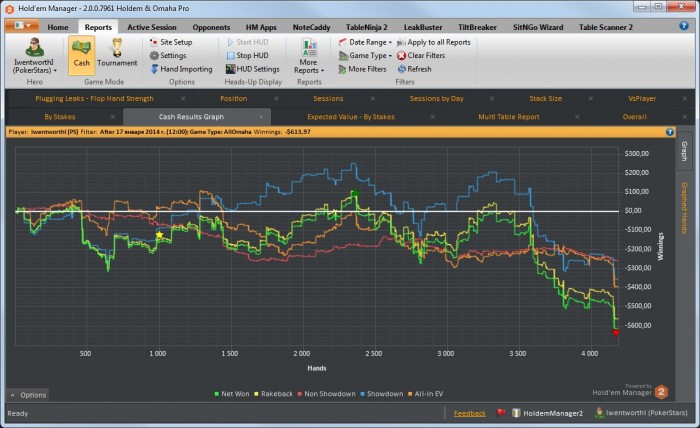This screenshot has width=700, height=428.
Task: Open HUD Settings
Action: click(x=256, y=69)
